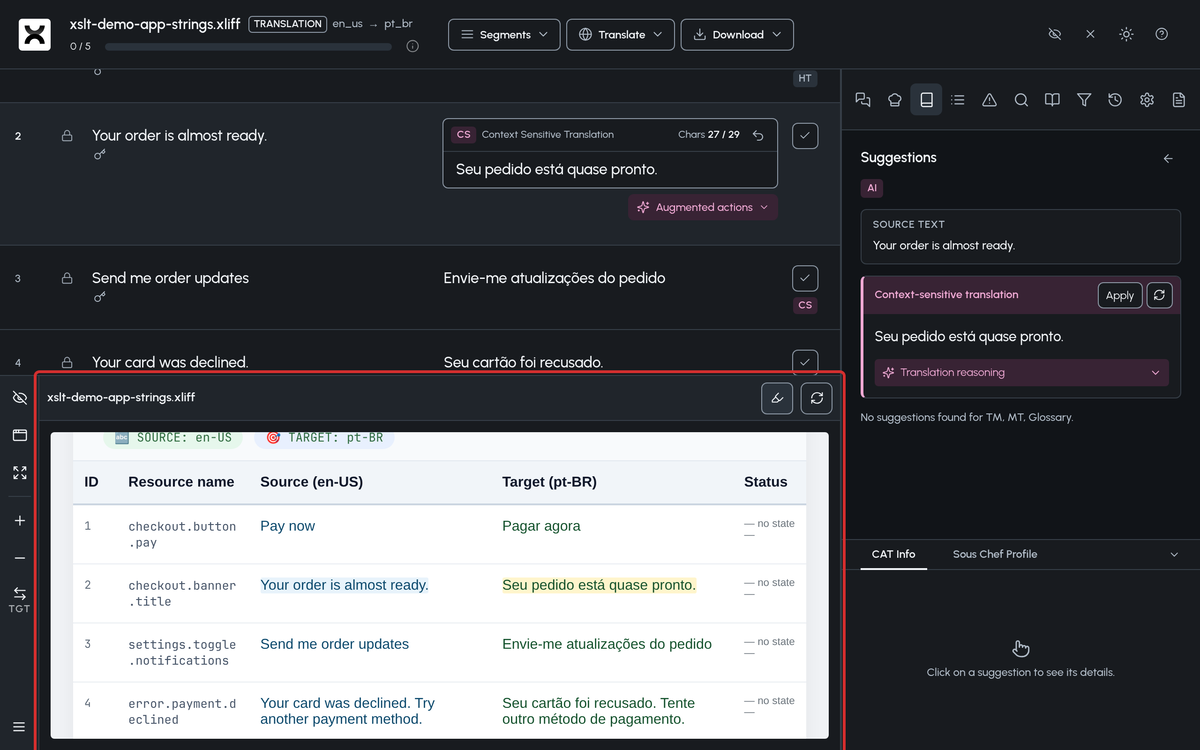Open the Segments dropdown
The image size is (1200, 750).
coord(504,34)
